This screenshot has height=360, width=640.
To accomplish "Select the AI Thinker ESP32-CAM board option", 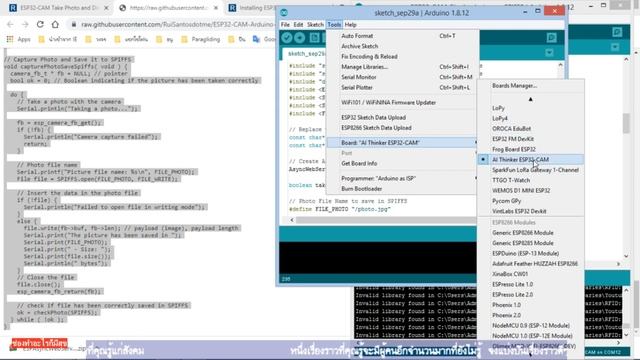I will pos(531,160).
